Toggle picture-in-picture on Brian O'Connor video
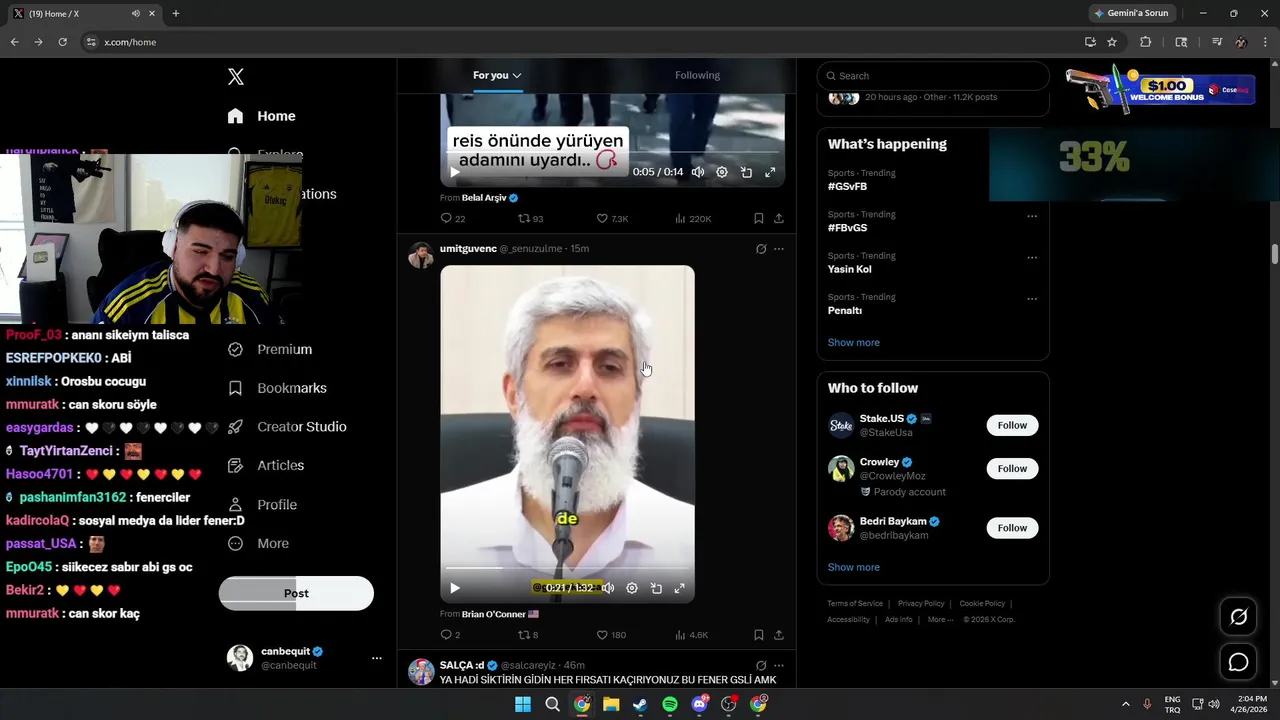This screenshot has height=720, width=1280. click(656, 588)
